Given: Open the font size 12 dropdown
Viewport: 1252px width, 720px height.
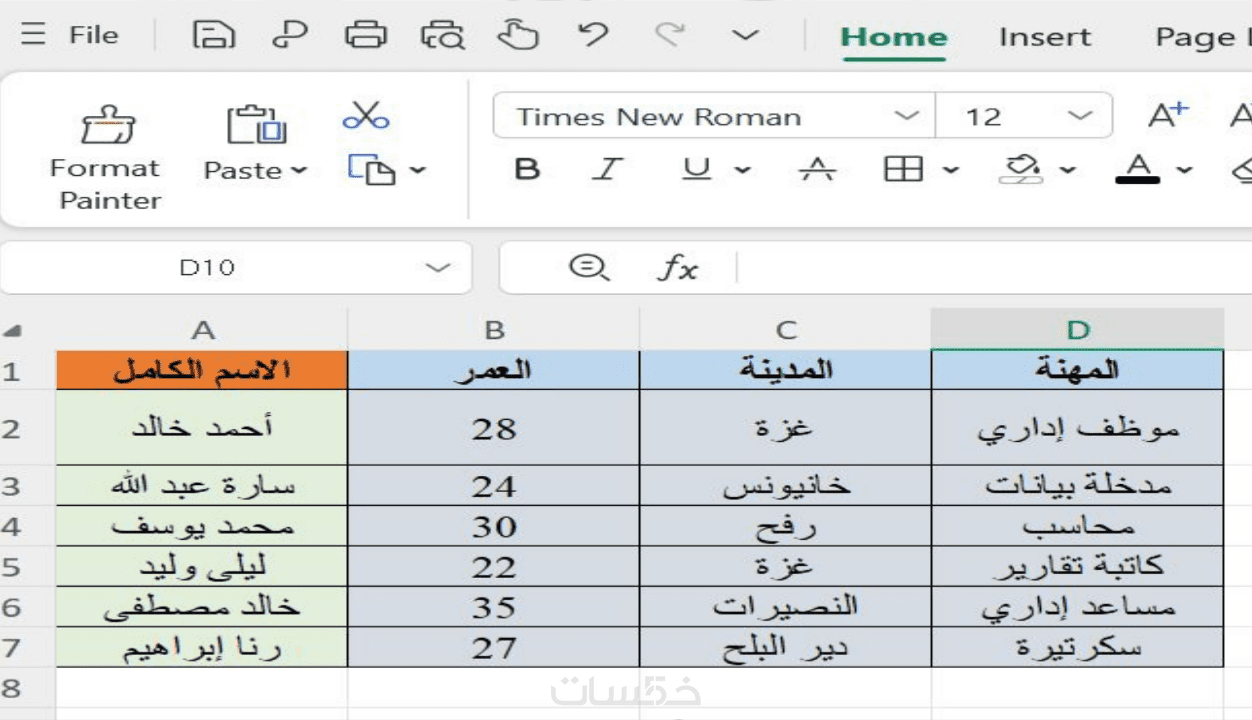Looking at the screenshot, I should (1080, 116).
